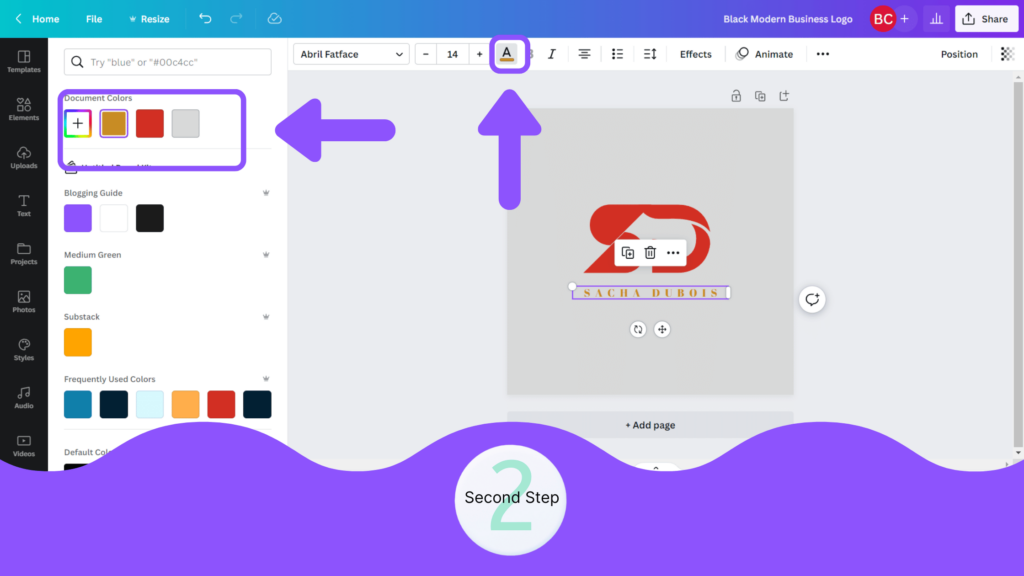Duplicate selected element in floating toolbar
1024x576 pixels.
pos(628,253)
